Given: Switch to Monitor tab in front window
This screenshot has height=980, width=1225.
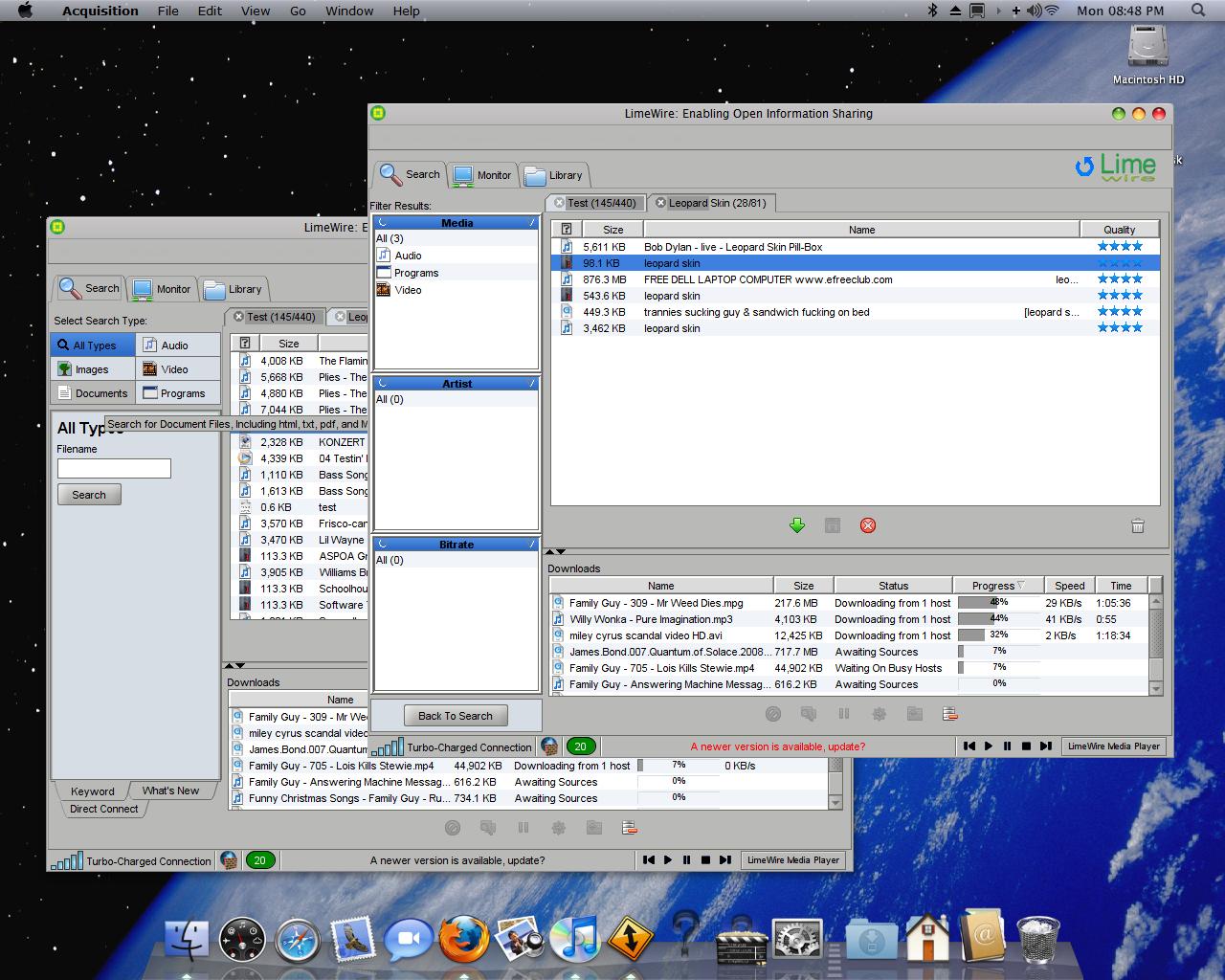Looking at the screenshot, I should click(x=482, y=175).
